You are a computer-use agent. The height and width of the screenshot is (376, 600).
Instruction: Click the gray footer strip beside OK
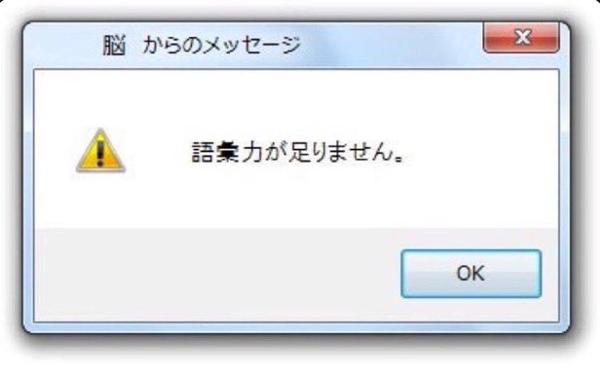[x=214, y=273]
